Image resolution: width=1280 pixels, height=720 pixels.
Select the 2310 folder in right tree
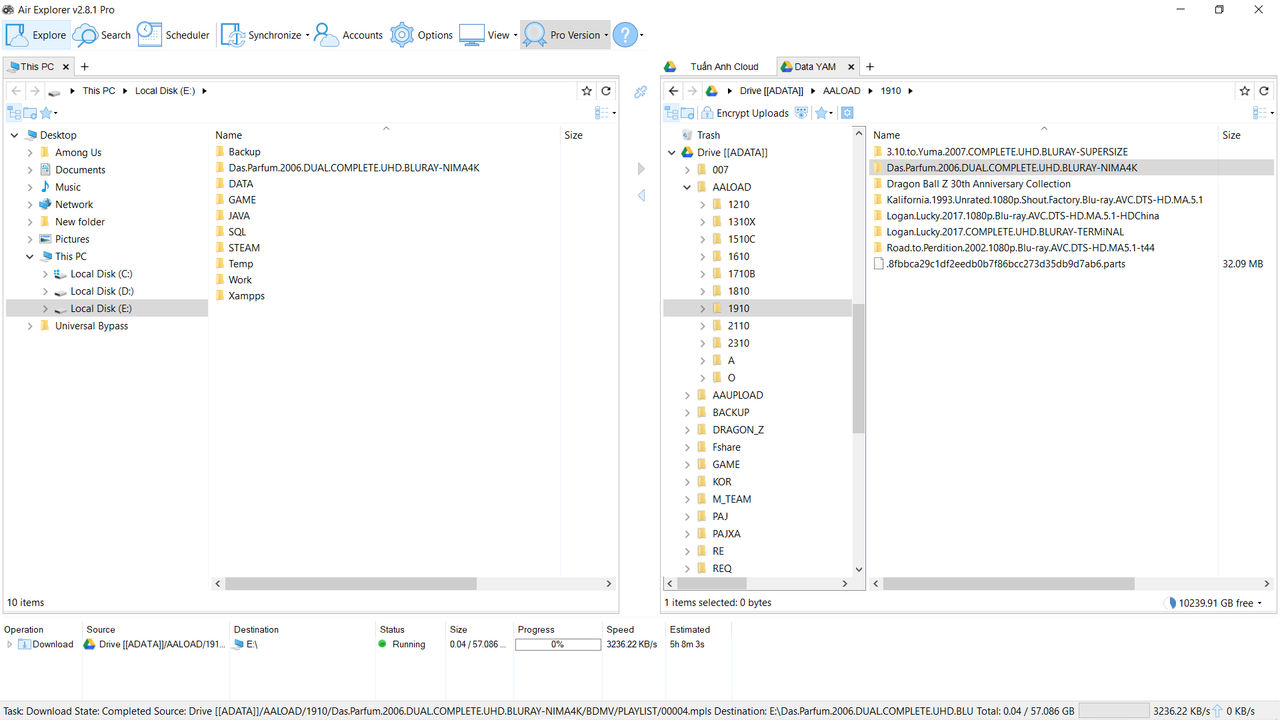738,343
